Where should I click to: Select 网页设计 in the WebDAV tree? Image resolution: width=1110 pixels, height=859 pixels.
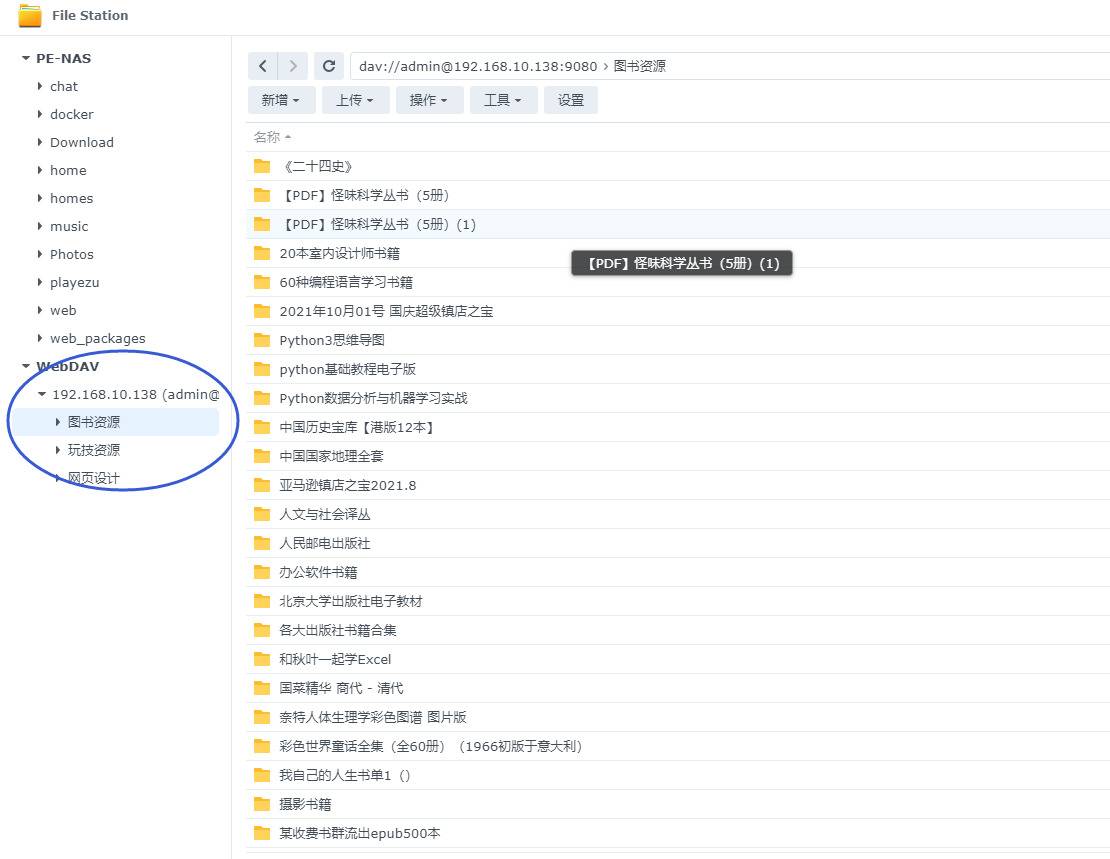point(93,478)
